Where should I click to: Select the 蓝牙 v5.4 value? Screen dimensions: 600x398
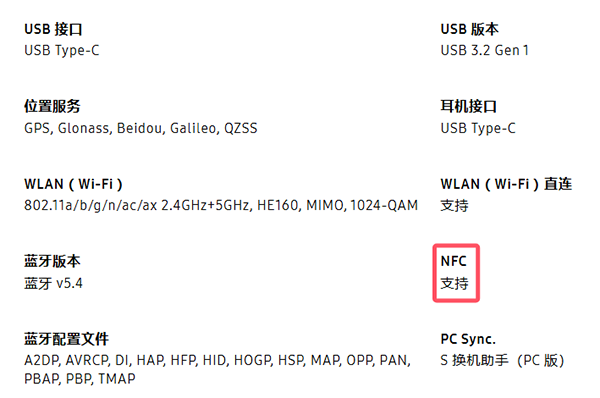point(53,284)
